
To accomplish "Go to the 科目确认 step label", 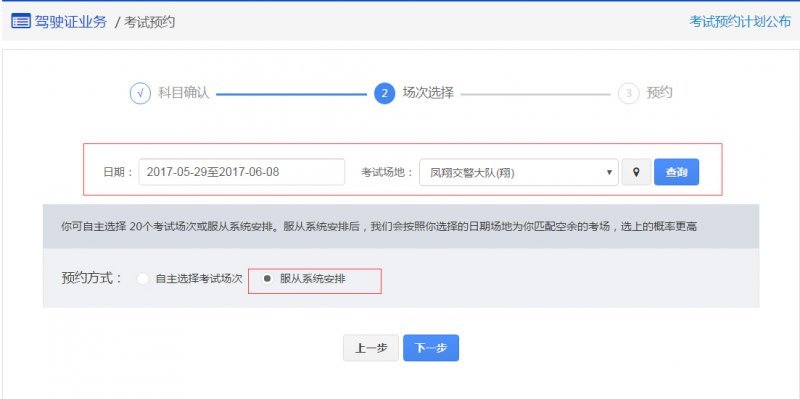I will [x=184, y=93].
